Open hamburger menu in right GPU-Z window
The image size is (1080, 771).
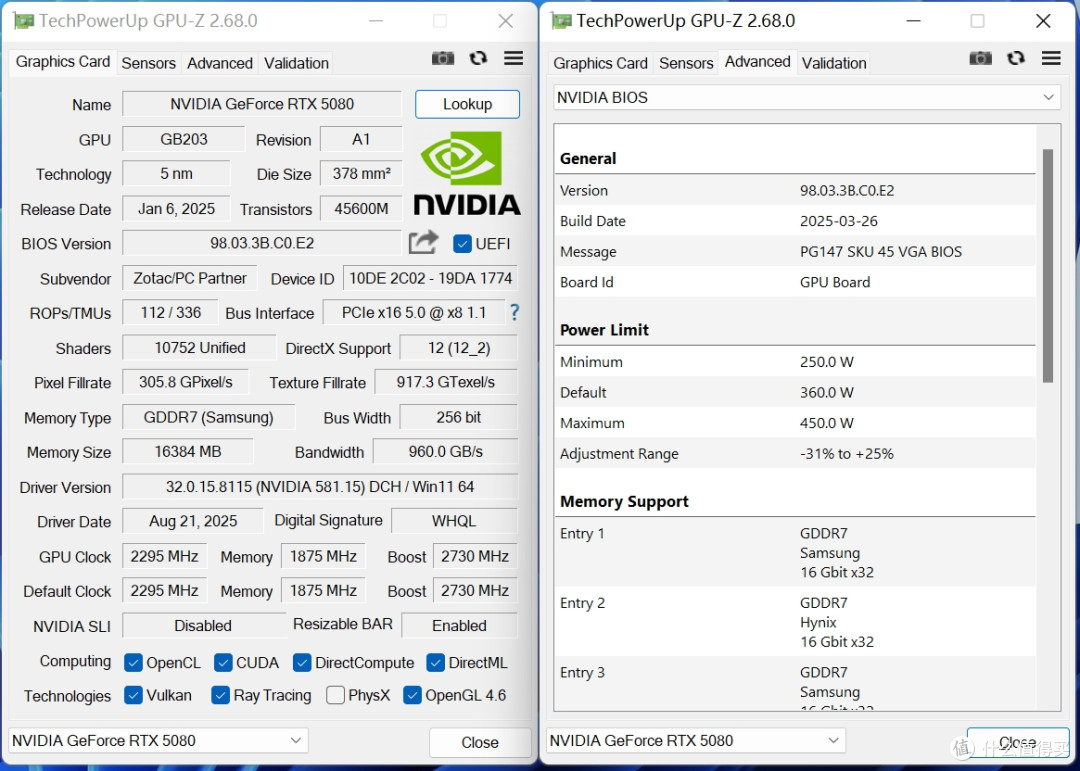point(1050,59)
